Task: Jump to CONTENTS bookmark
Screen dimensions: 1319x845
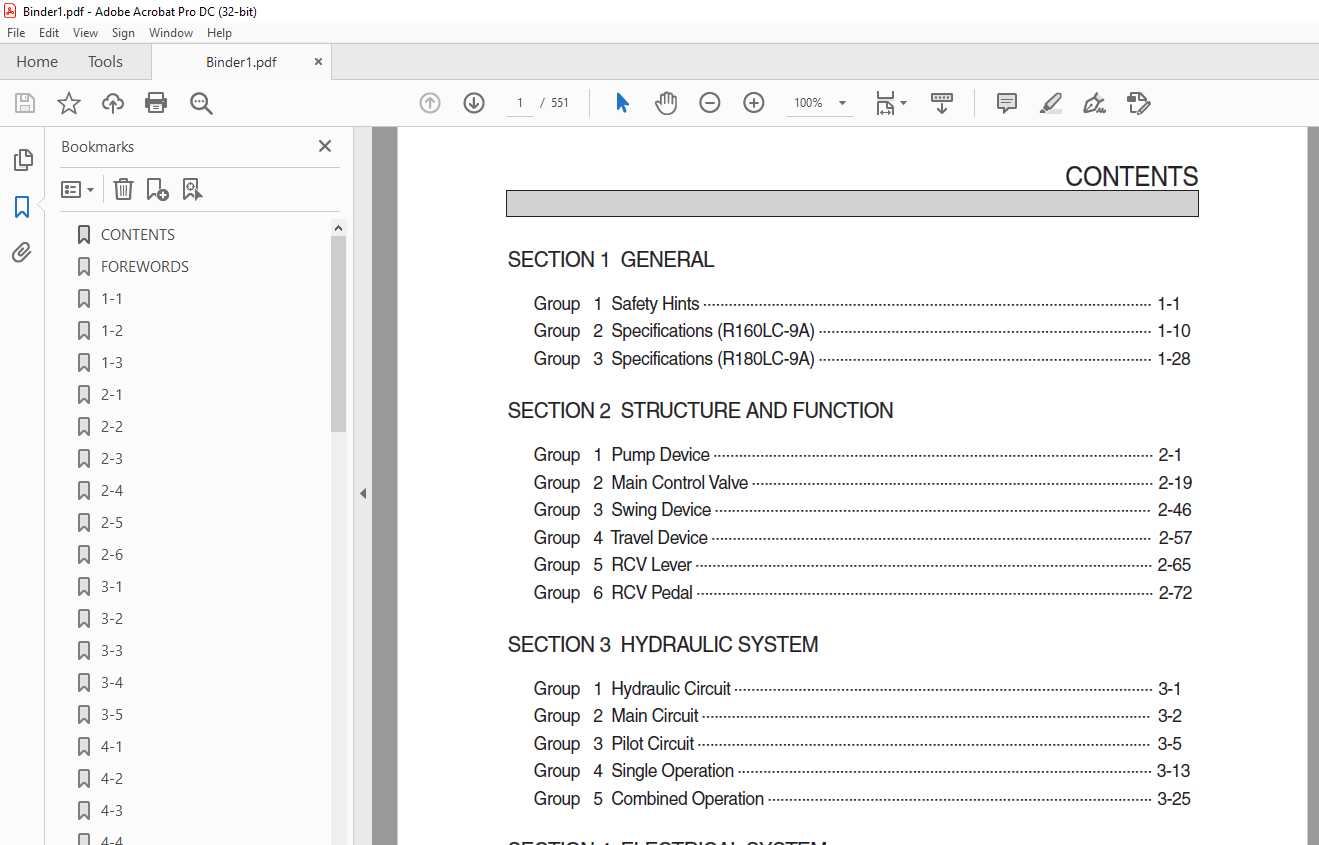Action: pos(138,235)
